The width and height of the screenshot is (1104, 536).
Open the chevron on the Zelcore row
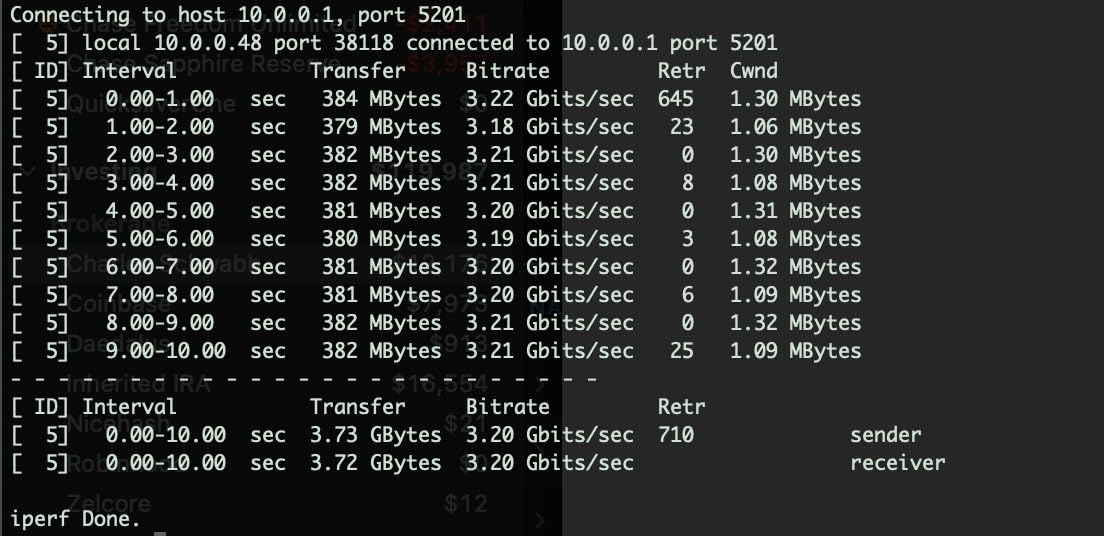click(541, 519)
